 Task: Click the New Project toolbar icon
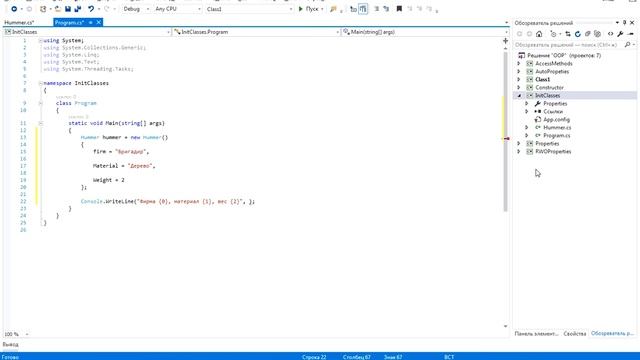pos(43,9)
